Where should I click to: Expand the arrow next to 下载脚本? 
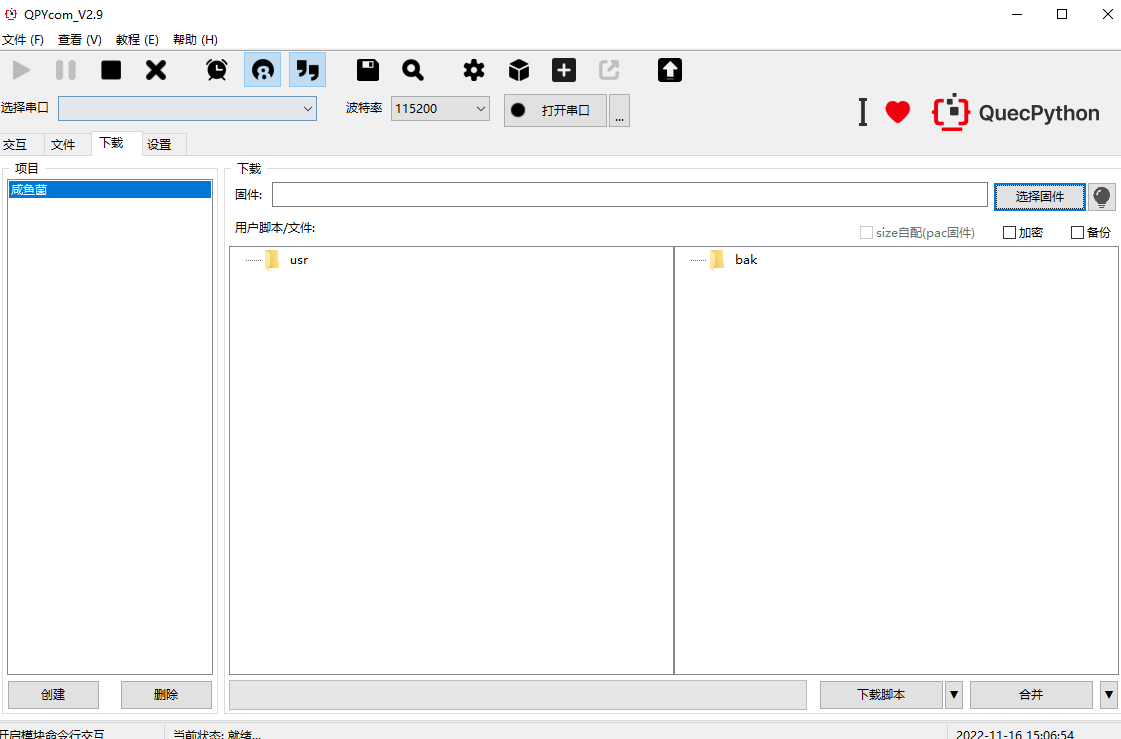pyautogui.click(x=954, y=695)
